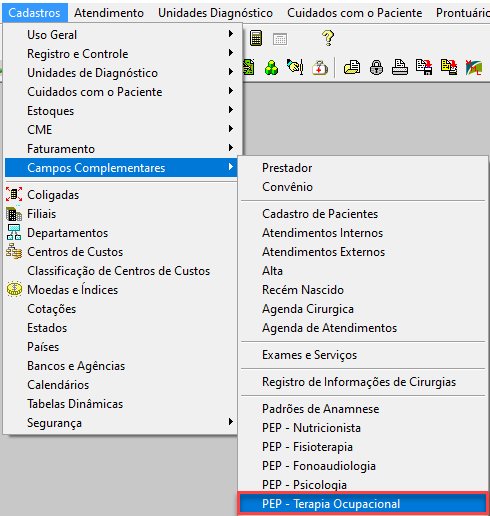
Task: Expand the Segurança submenu arrow
Action: pos(230,422)
